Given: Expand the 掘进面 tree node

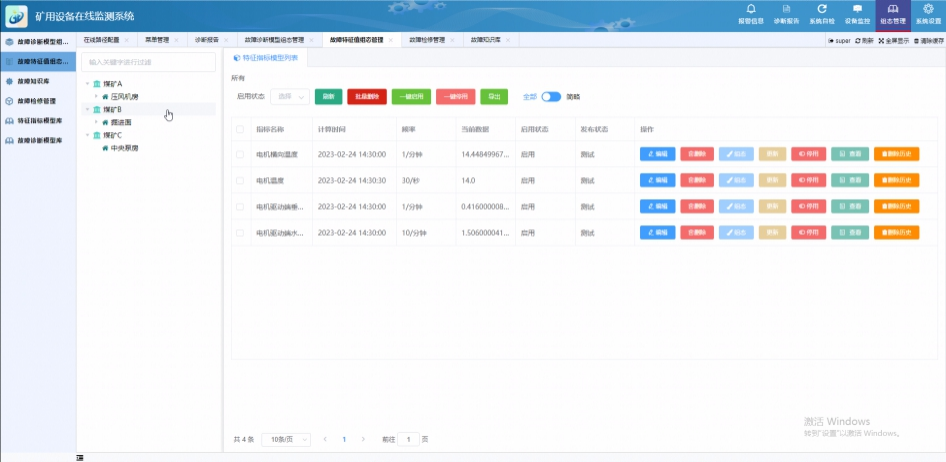Looking at the screenshot, I should point(95,122).
